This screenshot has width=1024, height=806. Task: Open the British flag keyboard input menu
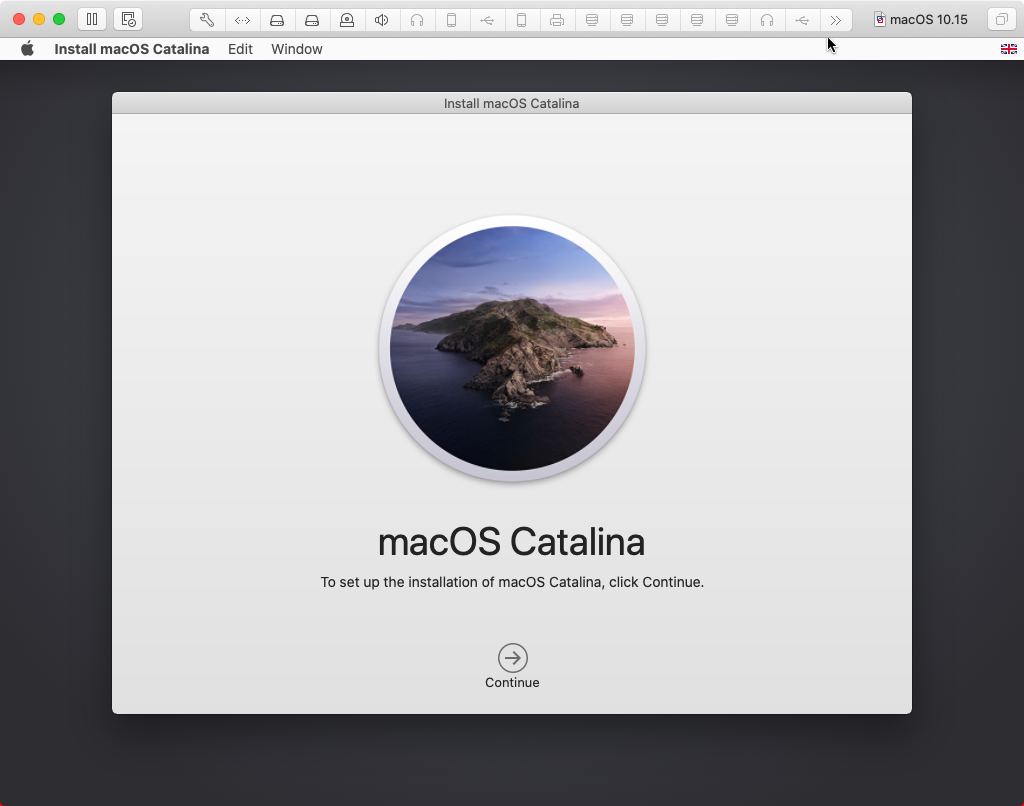[x=1009, y=47]
